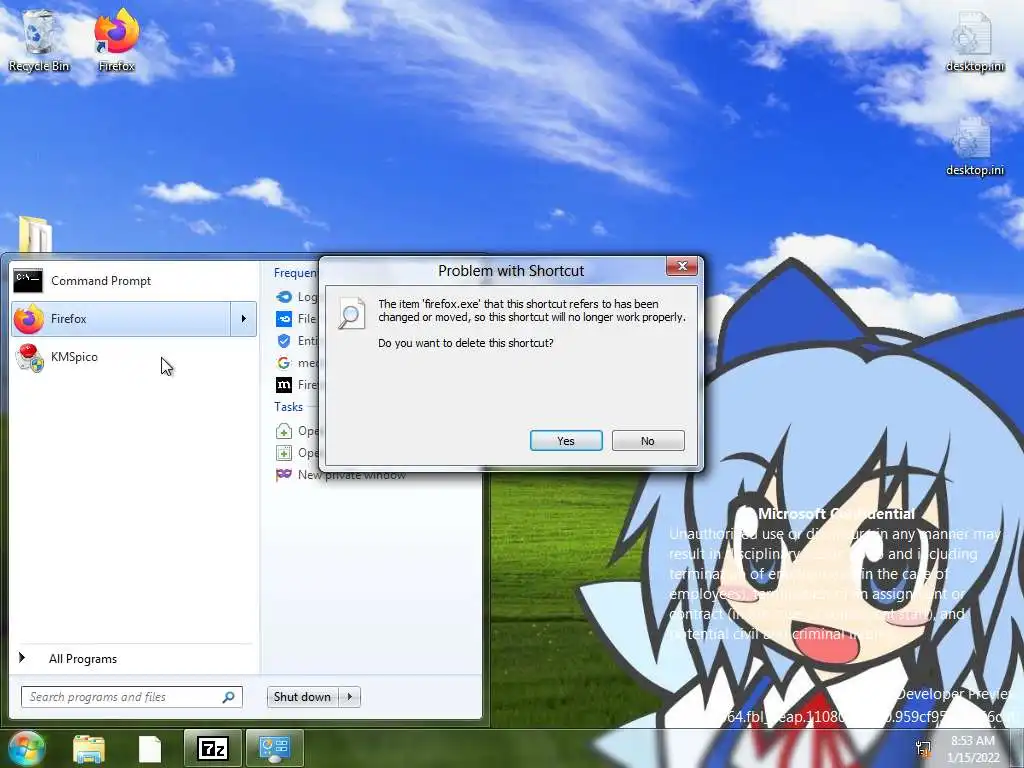Expand the Firefox jump list arrow
Image resolution: width=1024 pixels, height=768 pixels.
click(244, 319)
